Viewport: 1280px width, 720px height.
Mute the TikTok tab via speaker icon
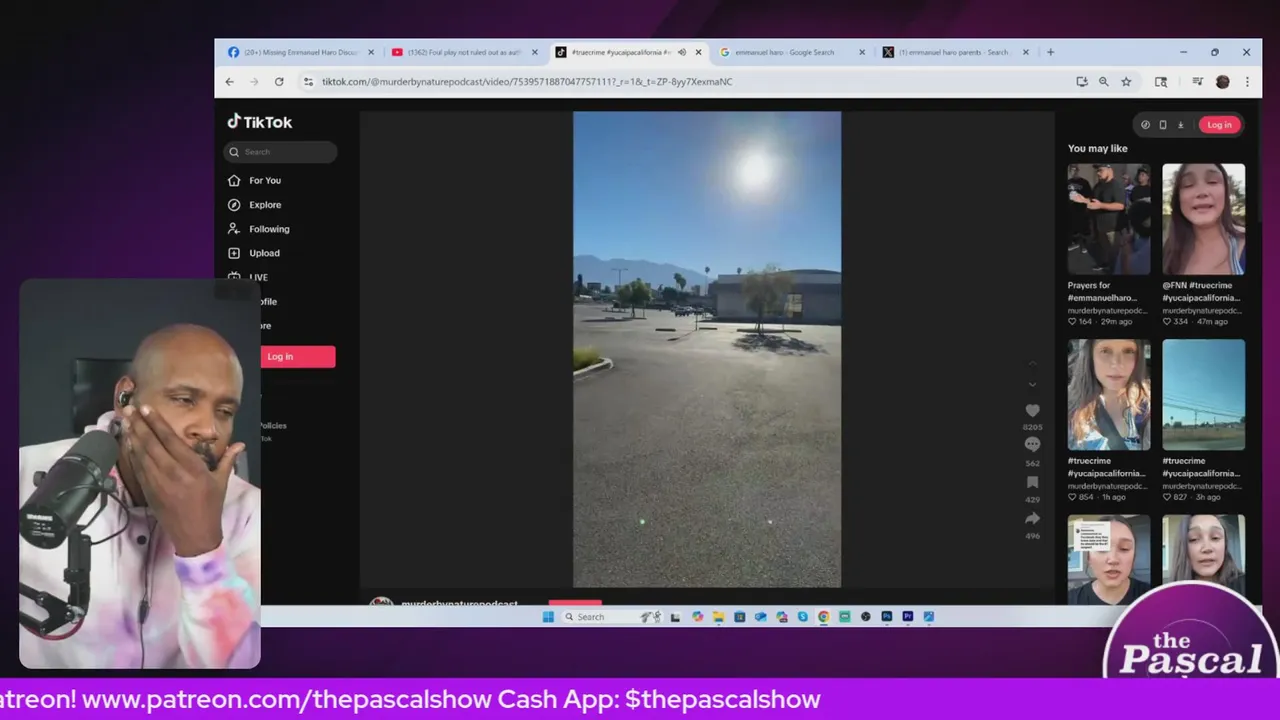[682, 52]
